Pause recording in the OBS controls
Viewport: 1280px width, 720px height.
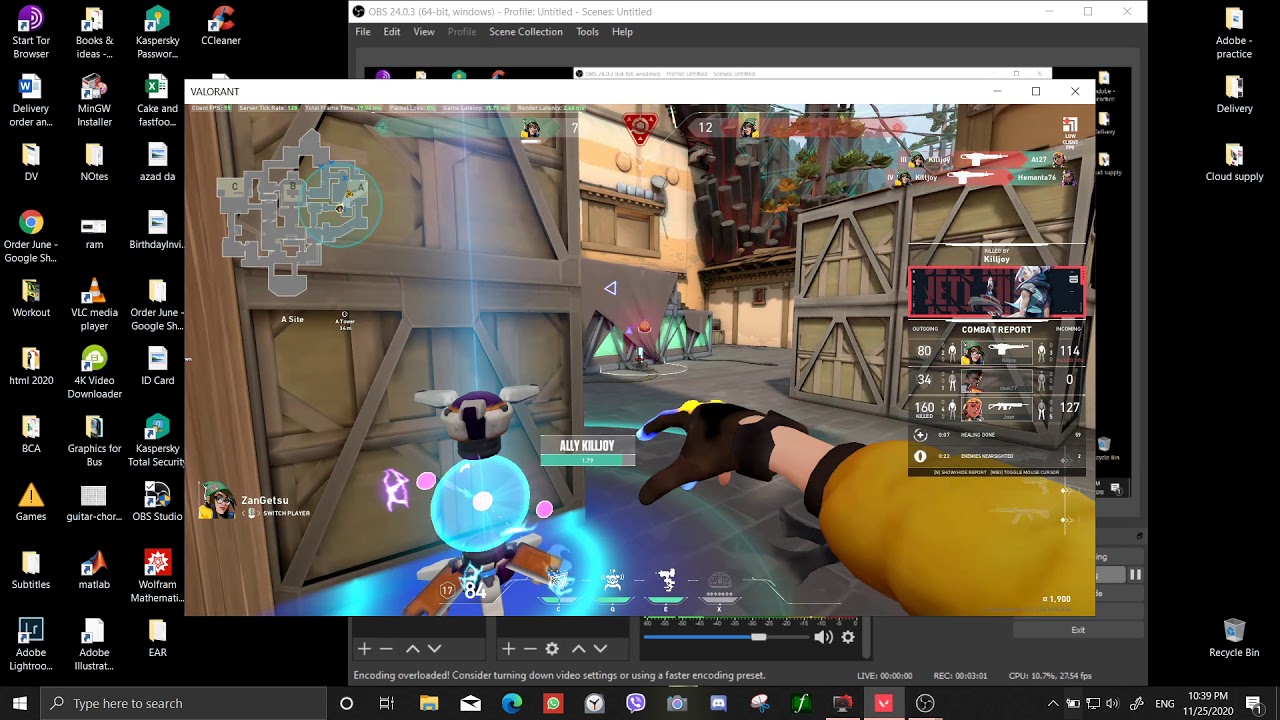[x=1135, y=575]
